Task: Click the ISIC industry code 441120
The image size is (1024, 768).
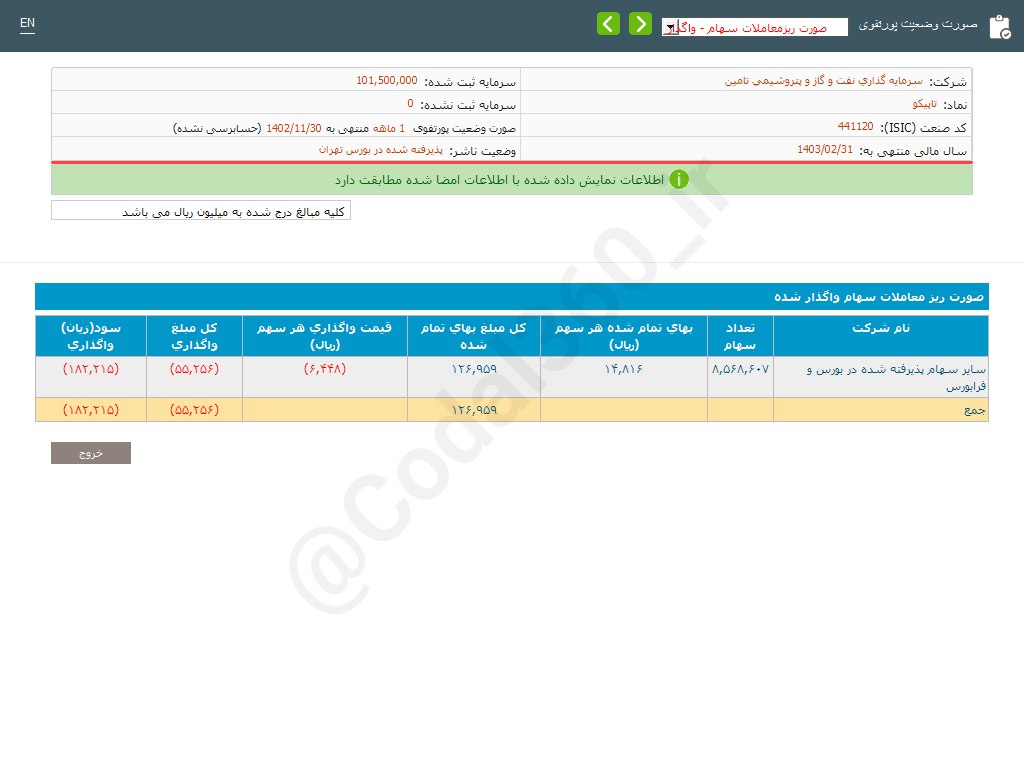Action: pyautogui.click(x=855, y=127)
